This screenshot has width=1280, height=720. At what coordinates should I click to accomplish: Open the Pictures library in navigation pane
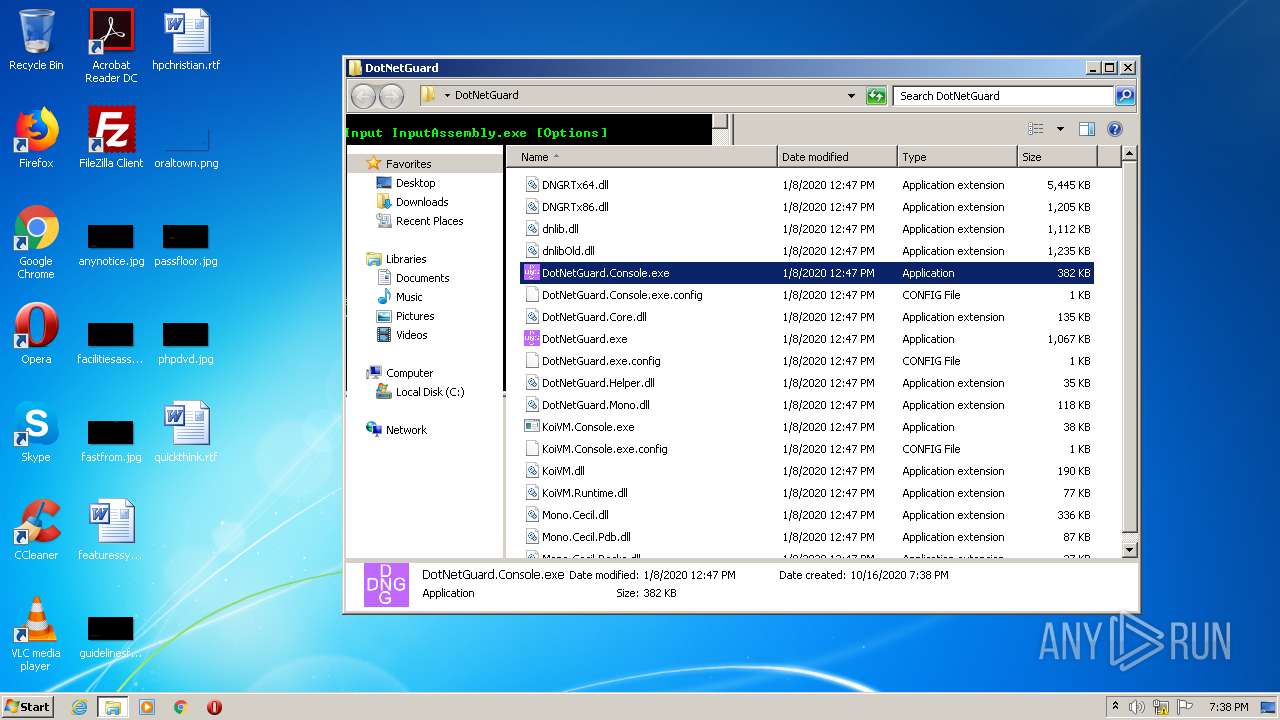[415, 316]
